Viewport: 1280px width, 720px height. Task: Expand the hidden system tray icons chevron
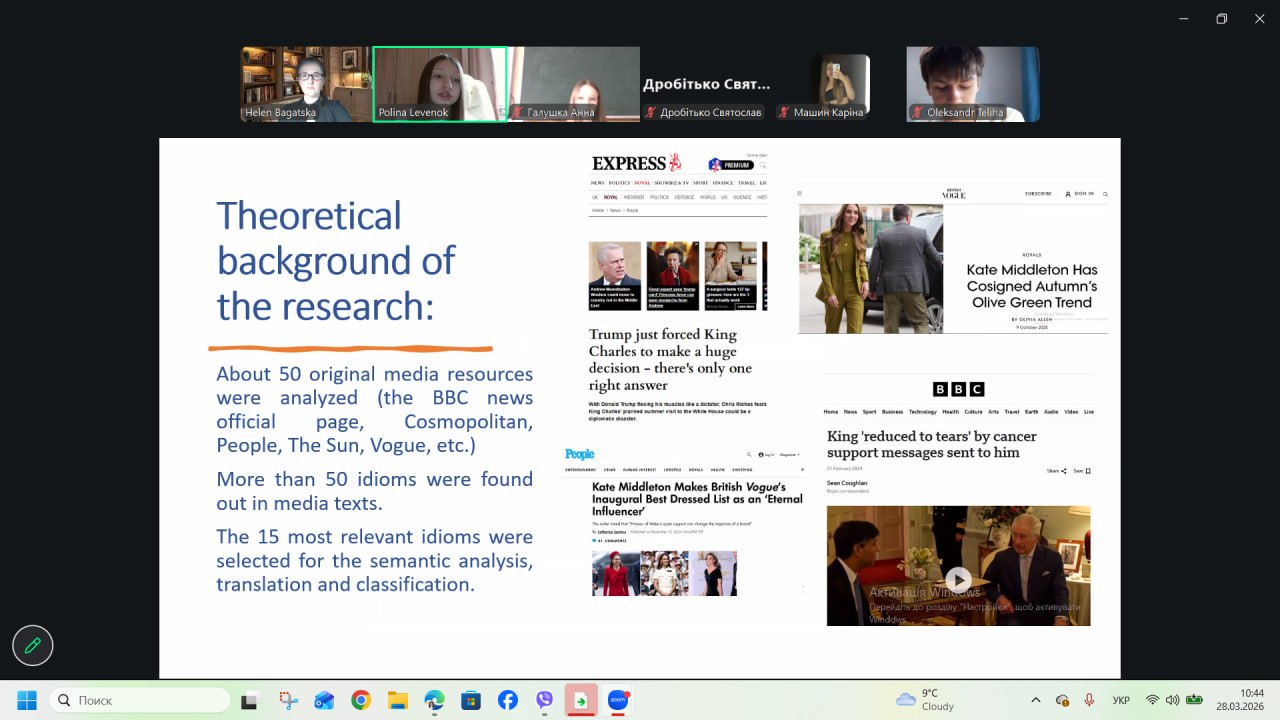coord(1035,700)
